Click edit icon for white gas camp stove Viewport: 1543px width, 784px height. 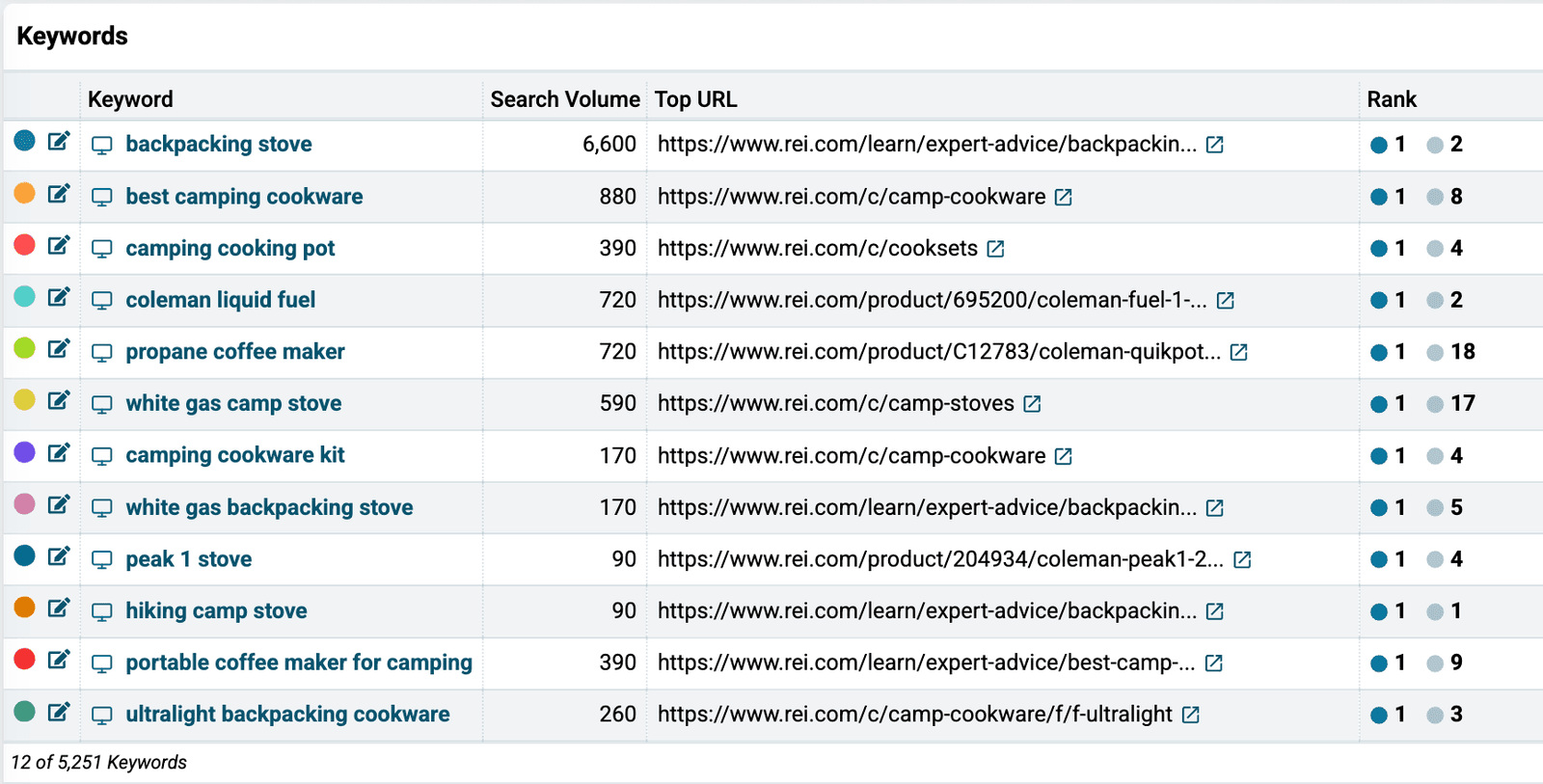[59, 401]
